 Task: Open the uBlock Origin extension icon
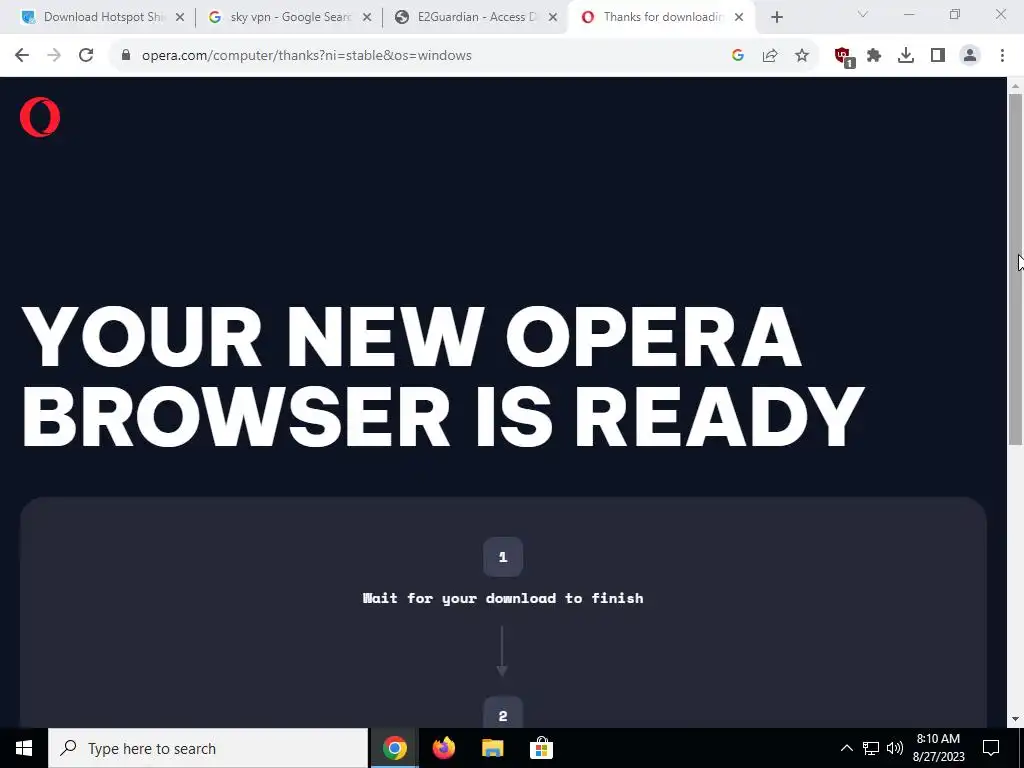coord(843,56)
